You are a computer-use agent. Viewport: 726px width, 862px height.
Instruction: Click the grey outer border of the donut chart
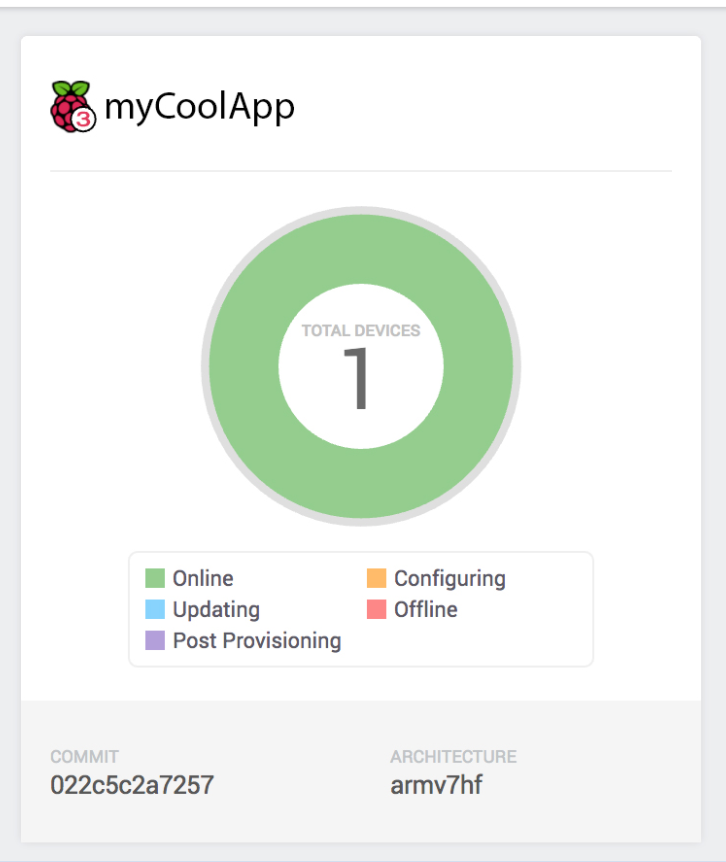(x=361, y=209)
